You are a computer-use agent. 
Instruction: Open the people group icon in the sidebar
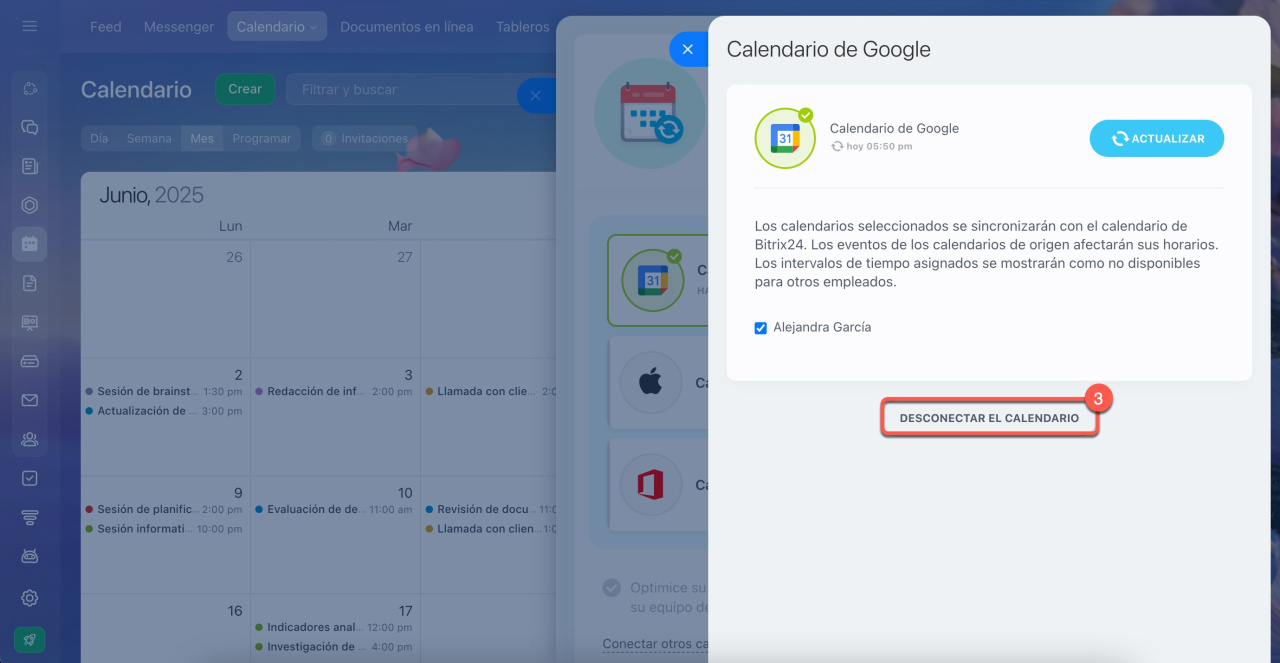click(30, 439)
